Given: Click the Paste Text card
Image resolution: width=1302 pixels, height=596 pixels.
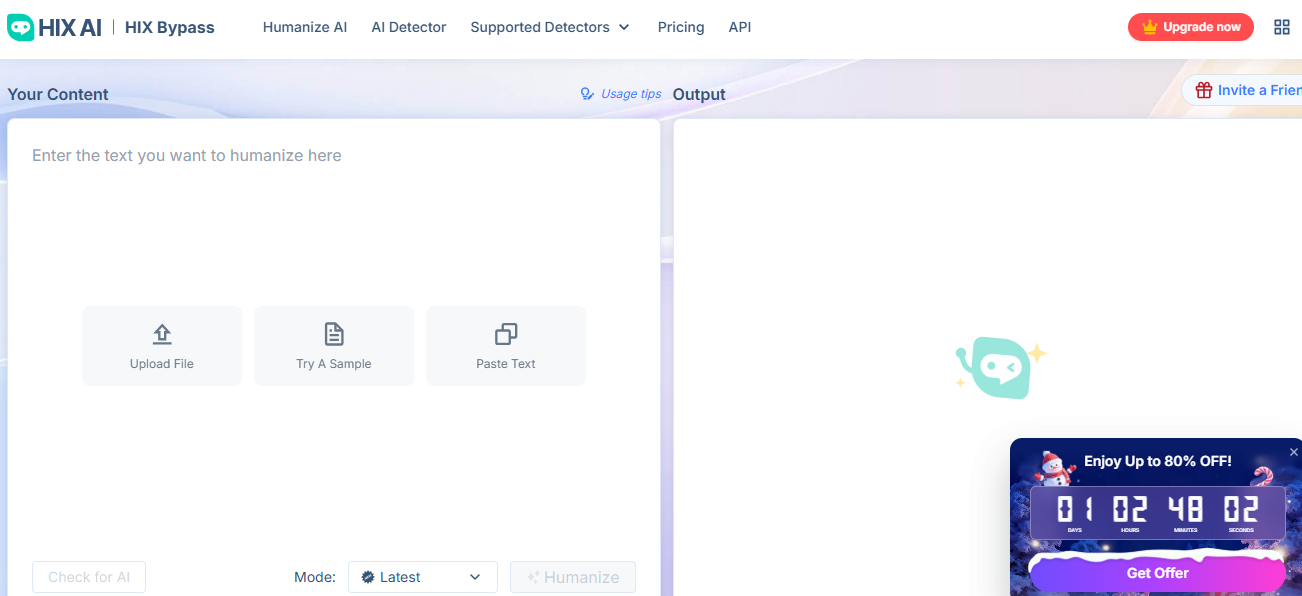Looking at the screenshot, I should [506, 346].
